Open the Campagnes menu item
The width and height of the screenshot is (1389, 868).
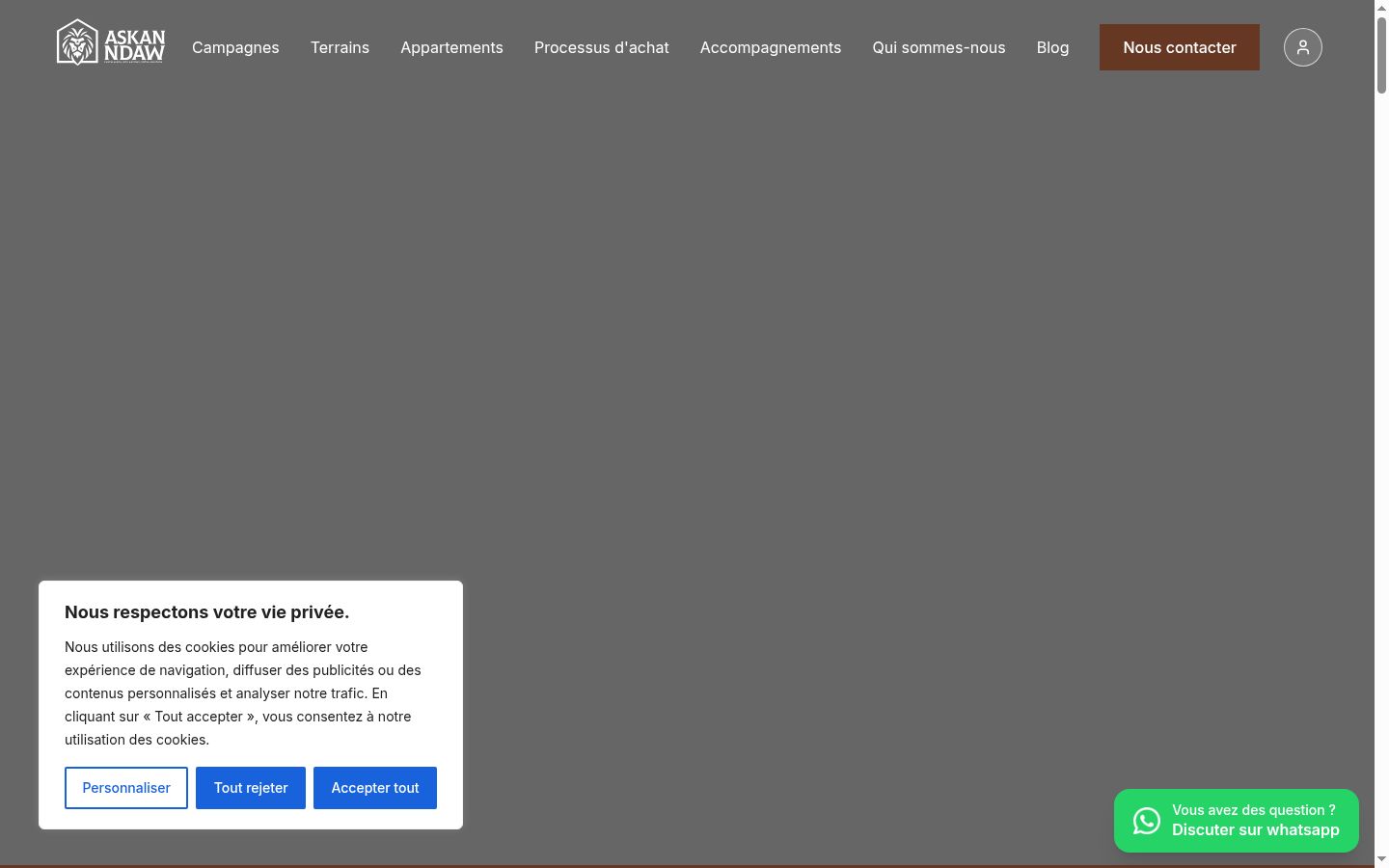[235, 47]
